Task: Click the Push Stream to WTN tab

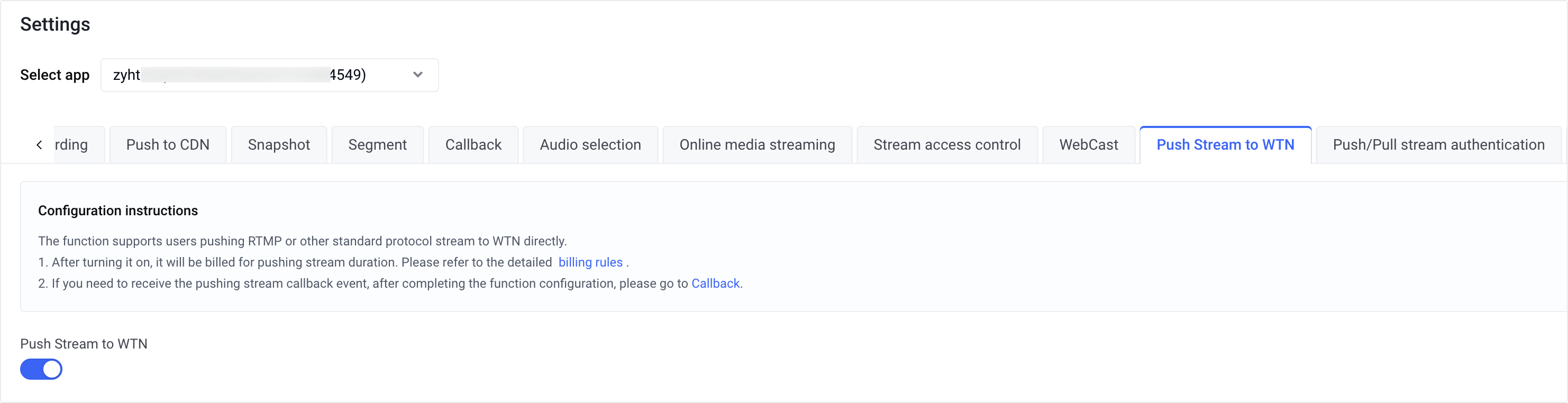Action: click(1225, 145)
